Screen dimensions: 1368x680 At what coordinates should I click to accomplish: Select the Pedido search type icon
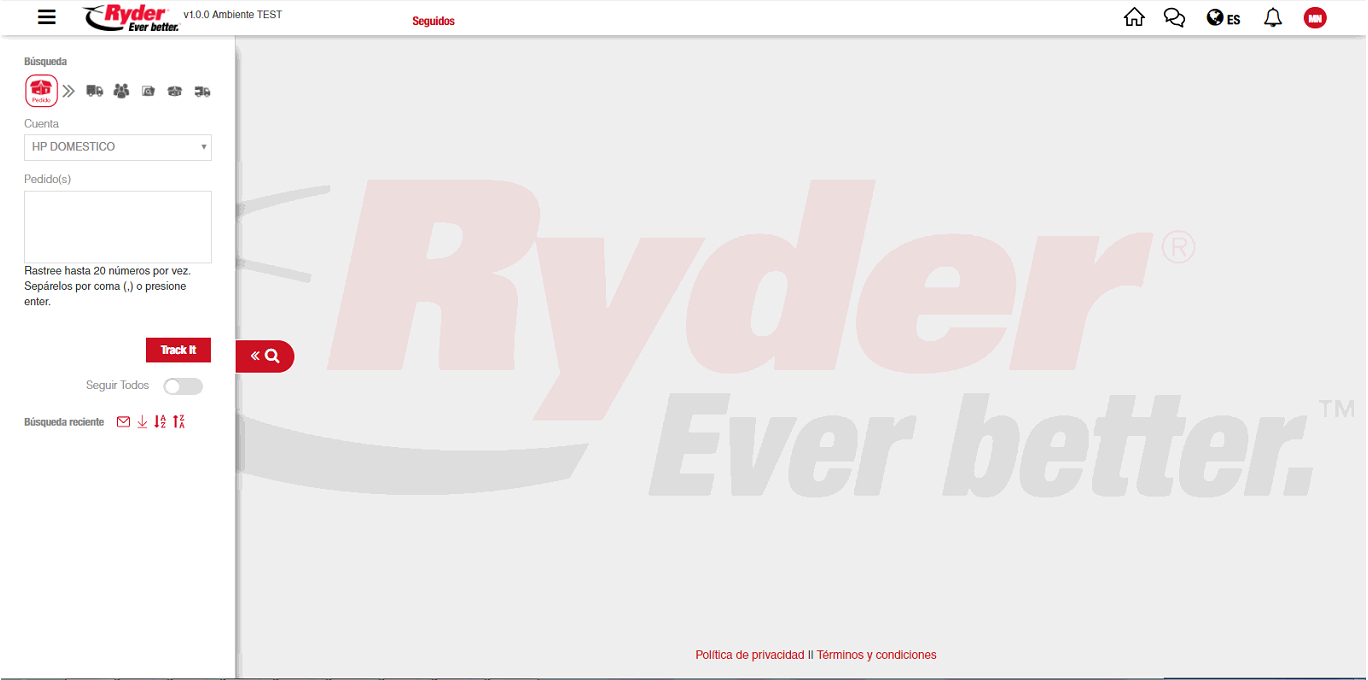41,91
